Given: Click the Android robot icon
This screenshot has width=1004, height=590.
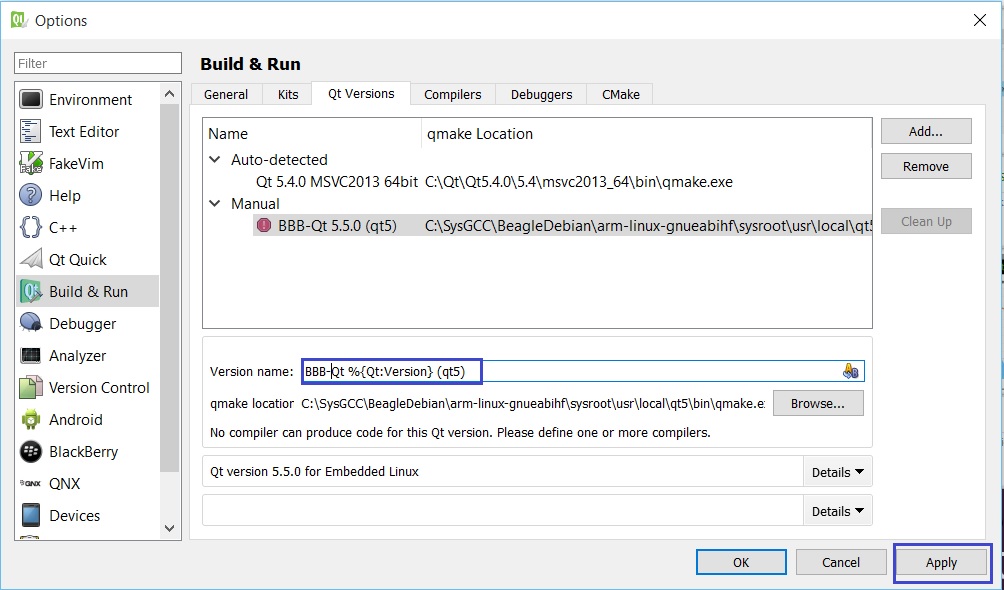Looking at the screenshot, I should tap(31, 420).
